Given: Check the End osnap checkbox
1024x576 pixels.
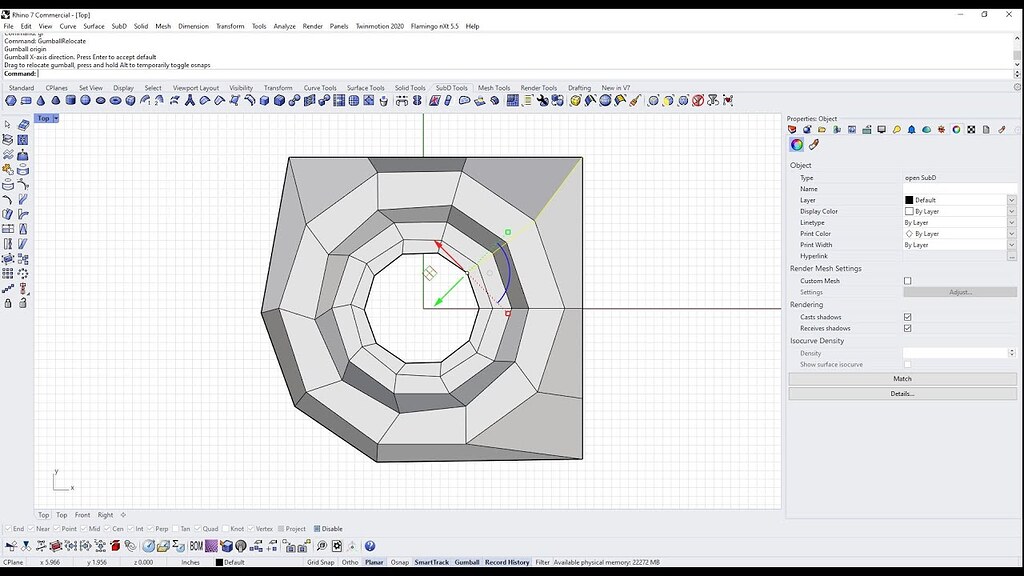Looking at the screenshot, I should pyautogui.click(x=8, y=528).
